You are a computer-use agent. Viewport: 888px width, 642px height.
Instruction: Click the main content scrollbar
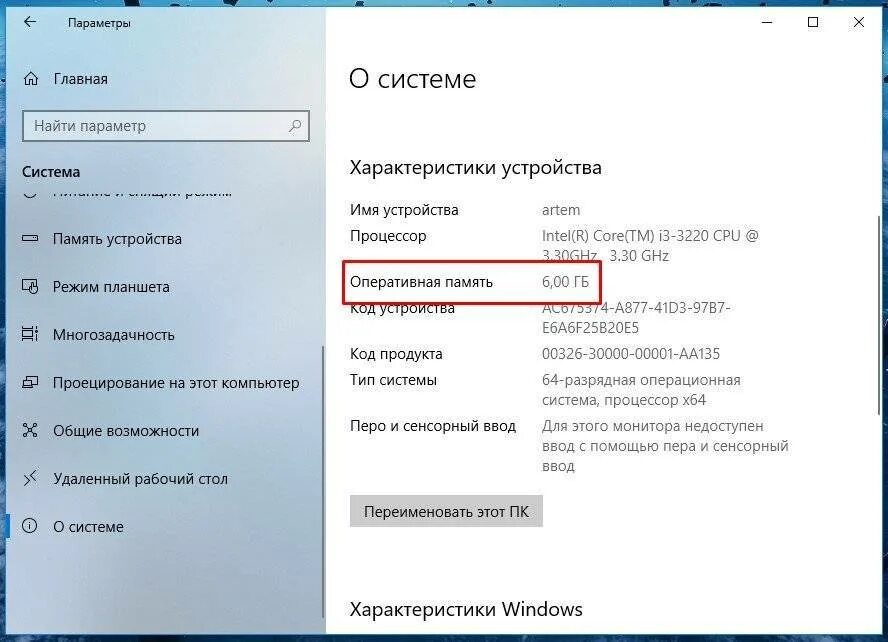[879, 316]
